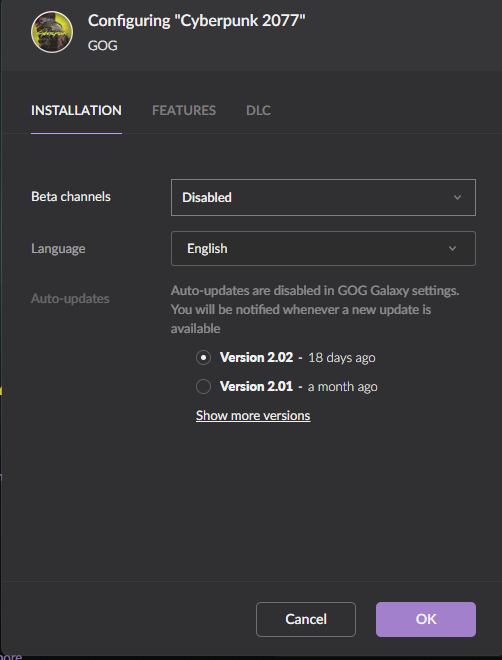Switch to the FEATURES tab
502x660 pixels.
(184, 110)
